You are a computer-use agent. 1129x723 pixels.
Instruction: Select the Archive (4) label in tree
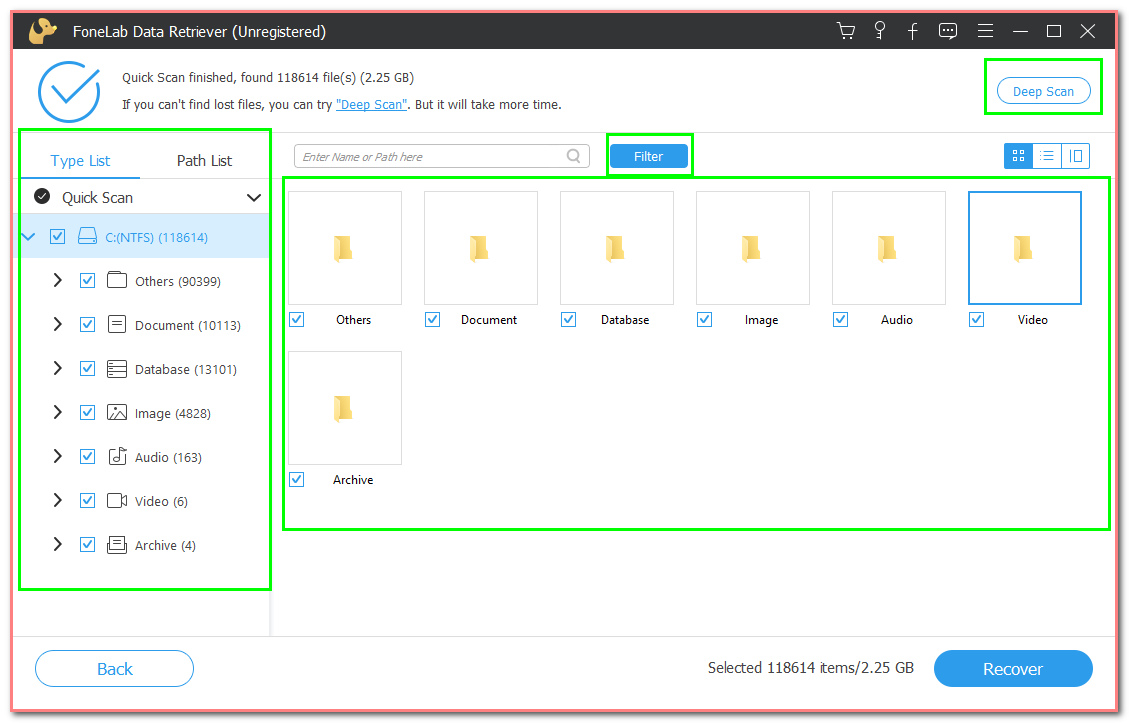[165, 545]
